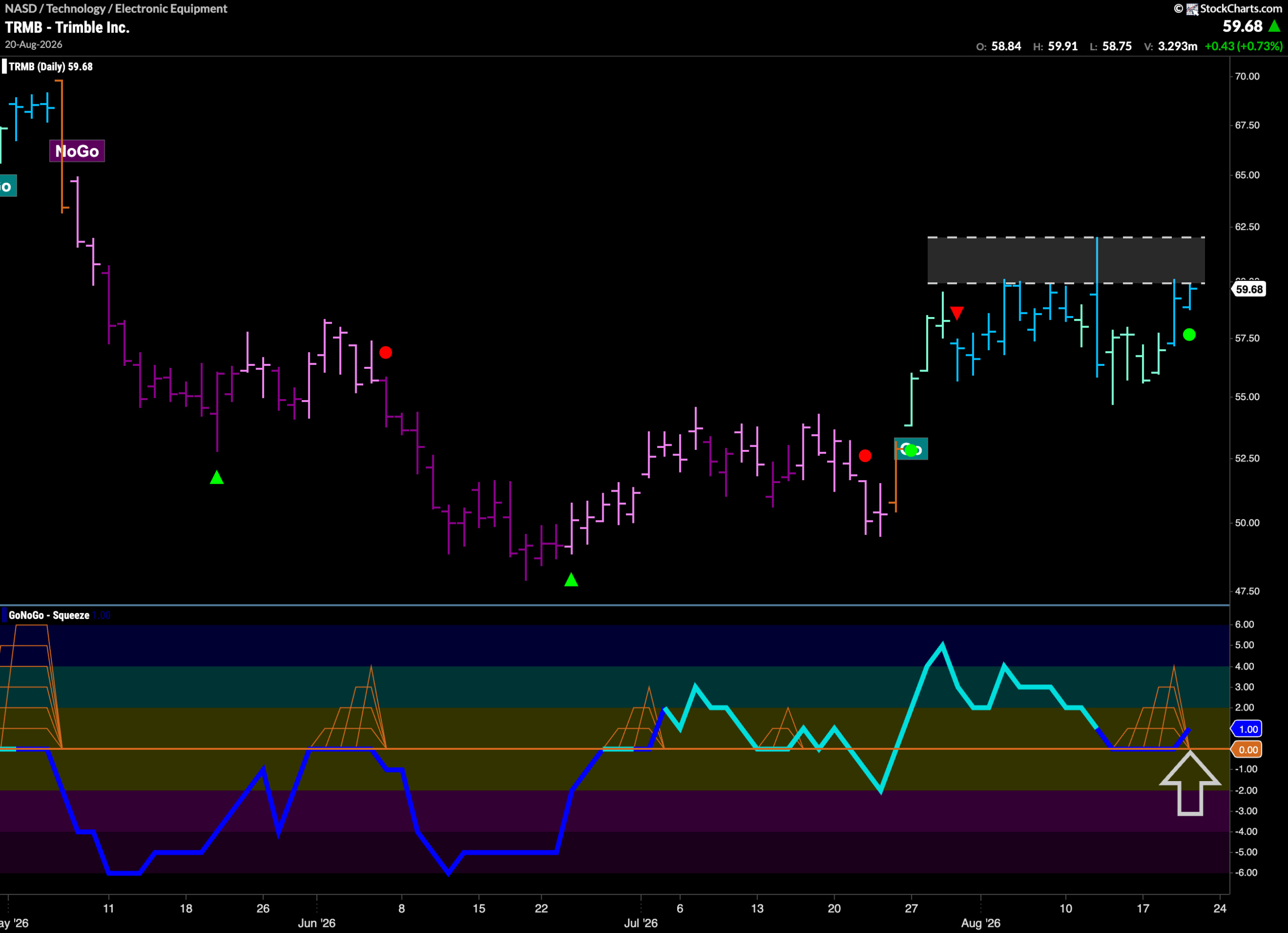Click the 59.68 price tag on price axis
Viewport: 1288px width, 933px height.
point(1249,289)
